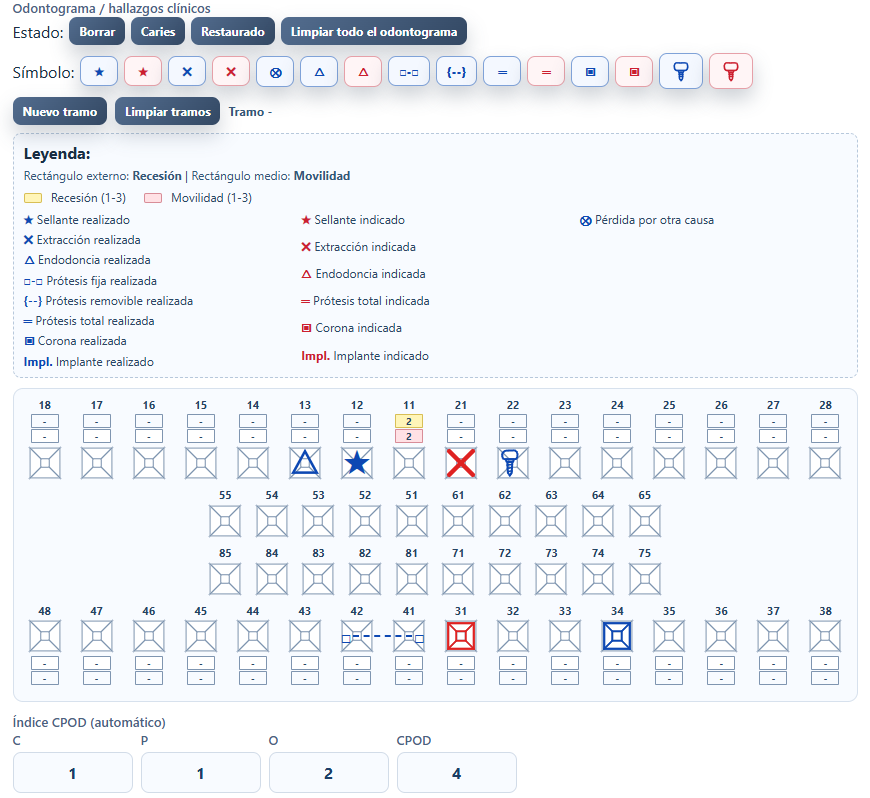
Task: Activate the Restaurado state button
Action: coord(232,32)
